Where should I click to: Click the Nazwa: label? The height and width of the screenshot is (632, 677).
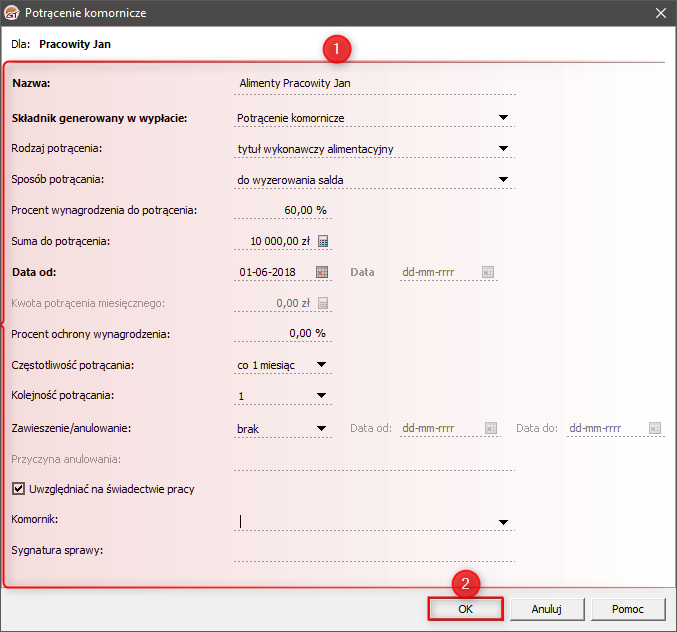pyautogui.click(x=31, y=83)
